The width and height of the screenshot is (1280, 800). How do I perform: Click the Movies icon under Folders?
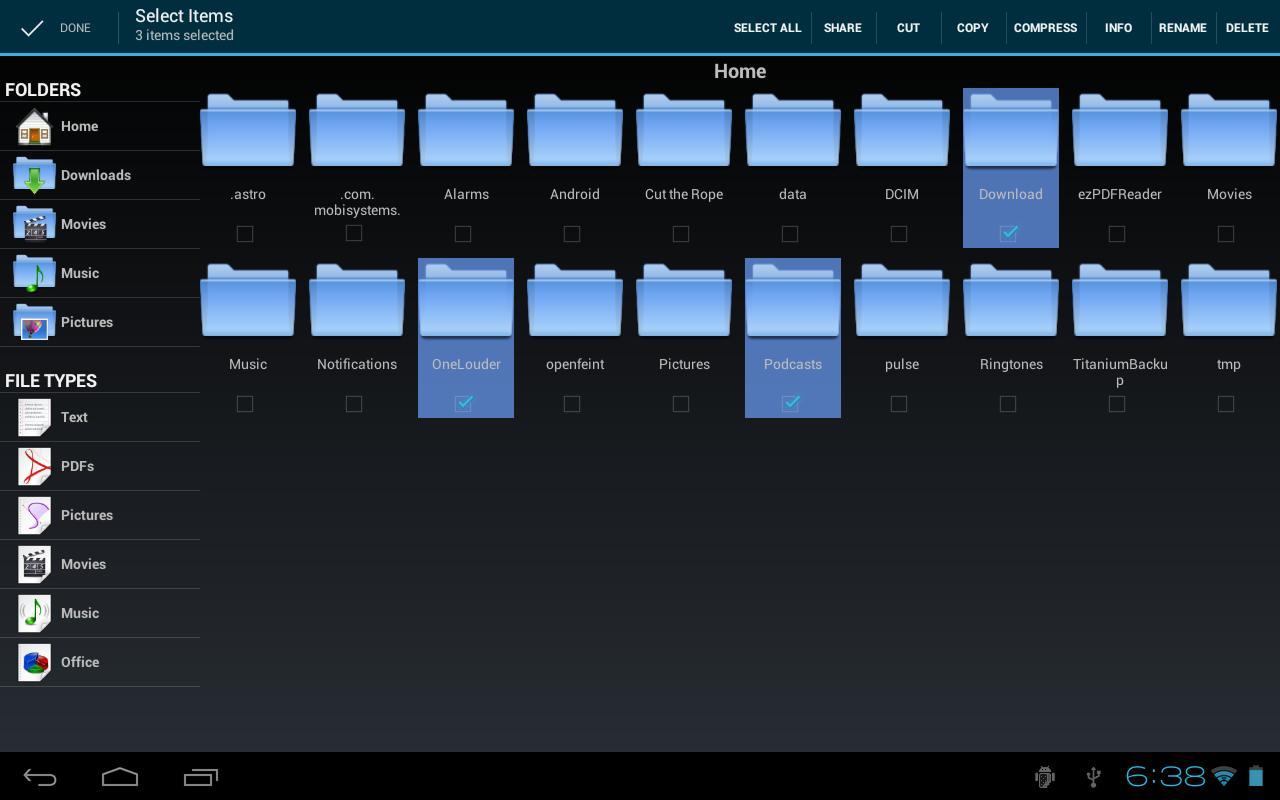35,224
